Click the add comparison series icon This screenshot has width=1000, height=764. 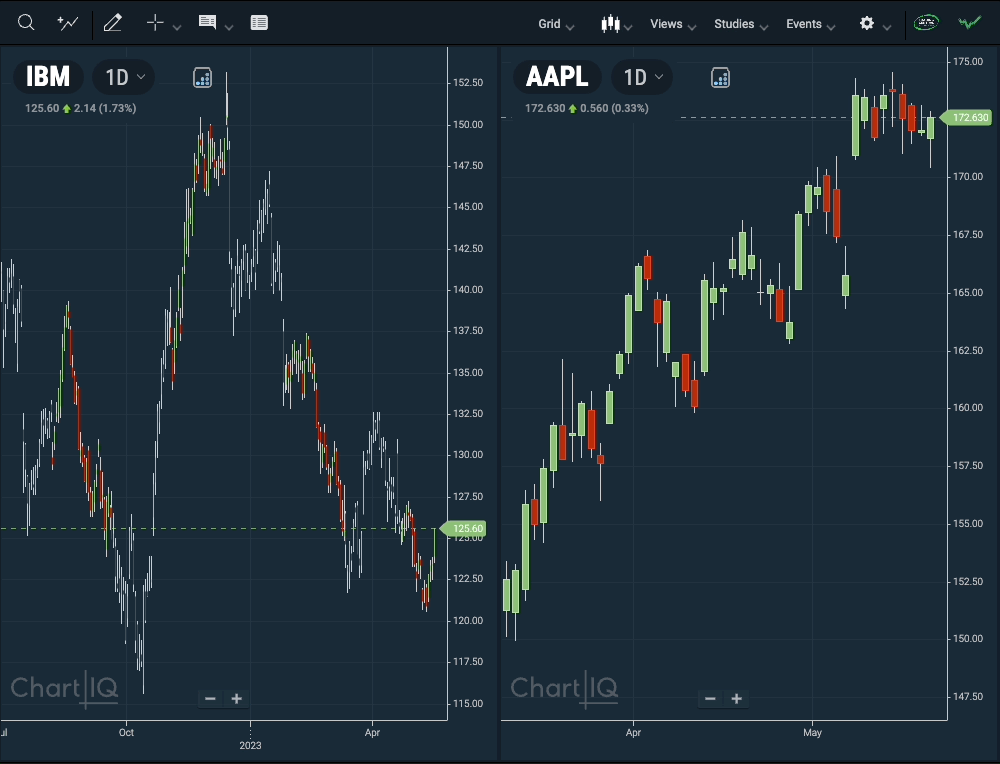pyautogui.click(x=68, y=23)
